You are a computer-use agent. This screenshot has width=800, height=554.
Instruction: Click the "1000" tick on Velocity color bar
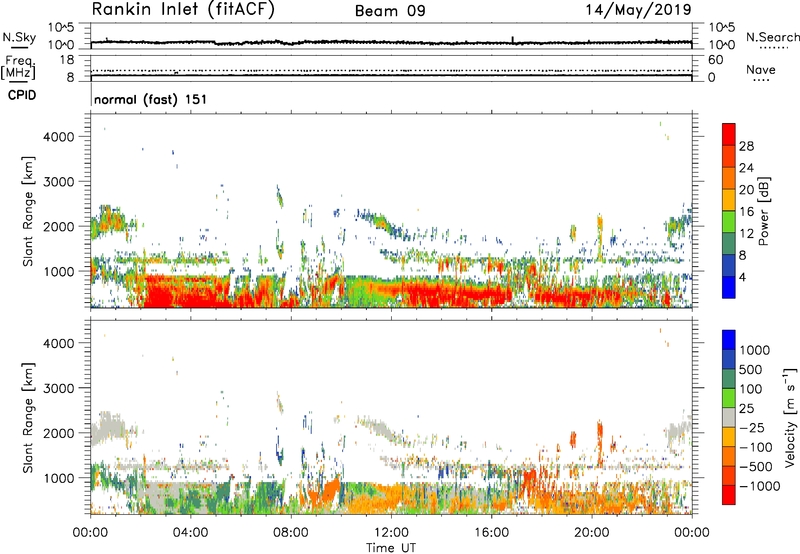(x=755, y=350)
